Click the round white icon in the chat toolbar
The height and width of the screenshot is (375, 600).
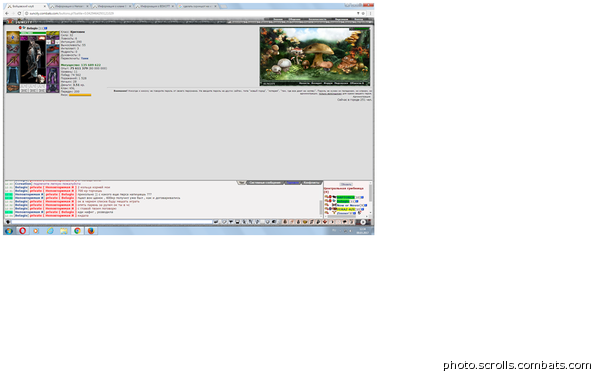(363, 222)
